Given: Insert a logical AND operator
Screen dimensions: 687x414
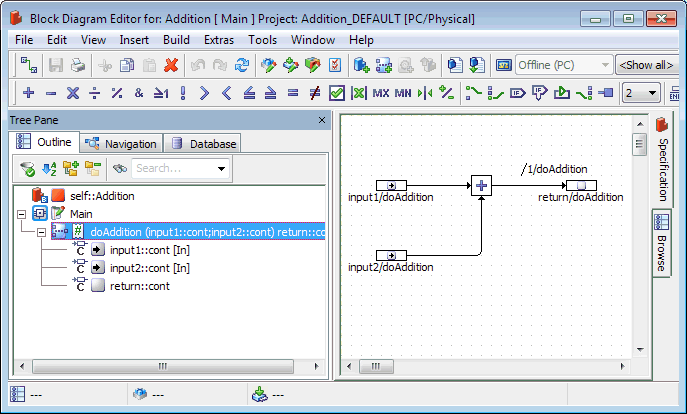Looking at the screenshot, I should [x=139, y=93].
